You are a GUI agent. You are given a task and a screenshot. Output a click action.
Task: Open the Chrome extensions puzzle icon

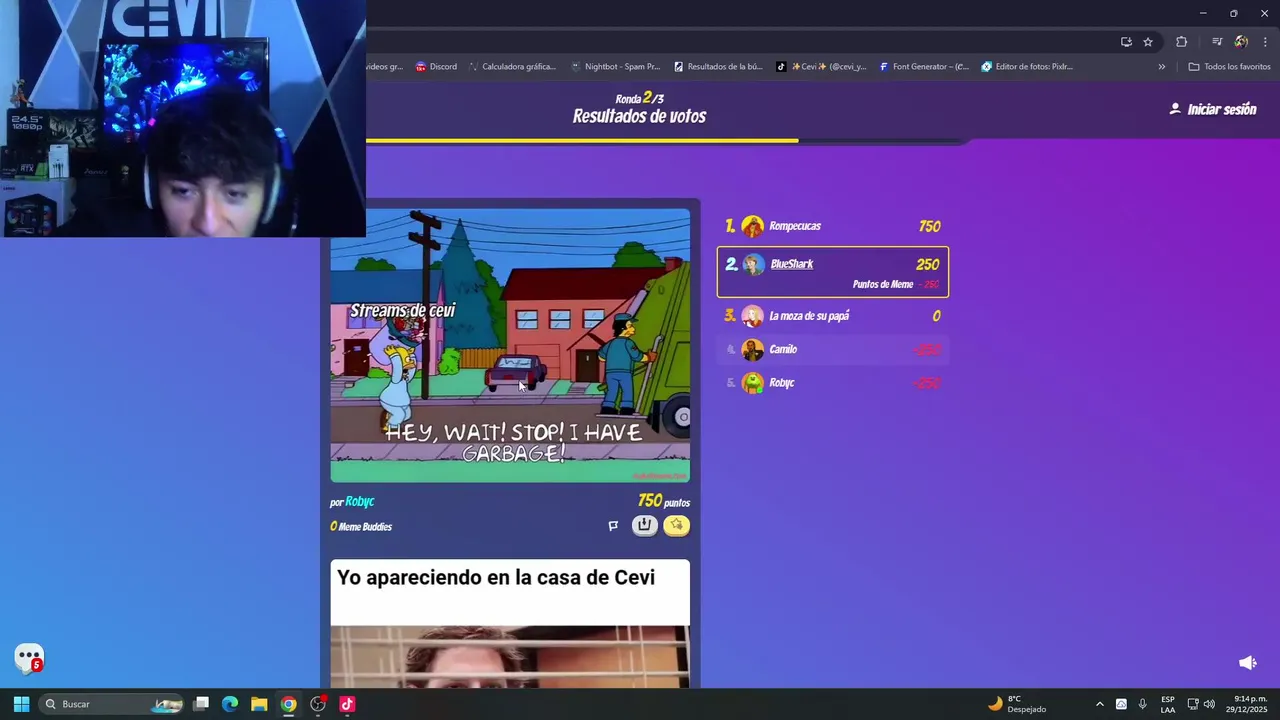click(x=1182, y=42)
